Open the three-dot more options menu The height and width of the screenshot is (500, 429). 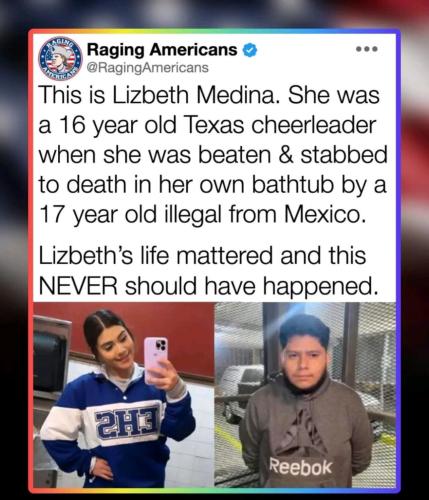366,49
